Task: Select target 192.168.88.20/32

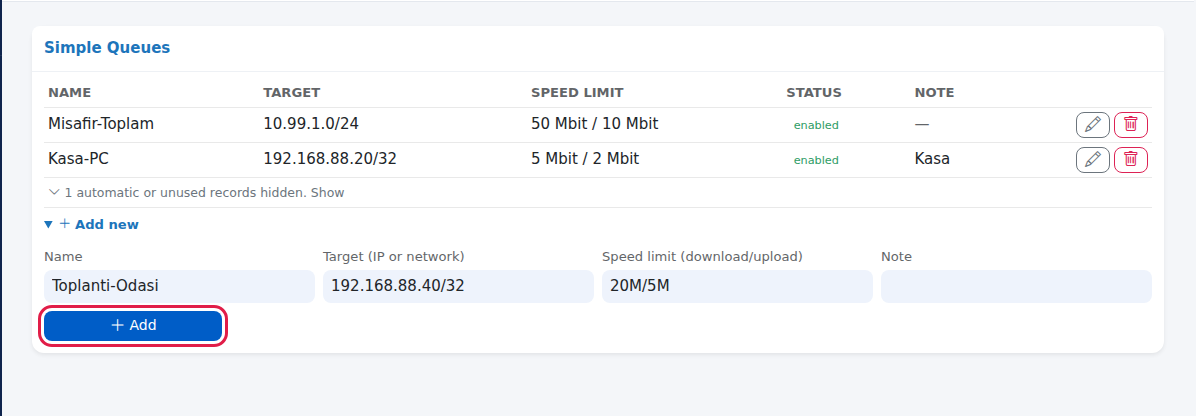Action: [x=330, y=159]
